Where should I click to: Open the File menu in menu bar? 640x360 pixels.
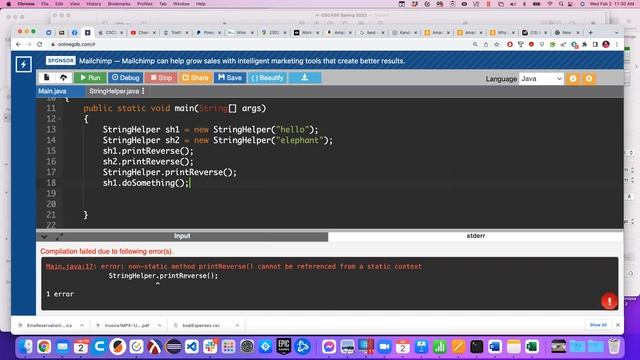click(x=45, y=4)
